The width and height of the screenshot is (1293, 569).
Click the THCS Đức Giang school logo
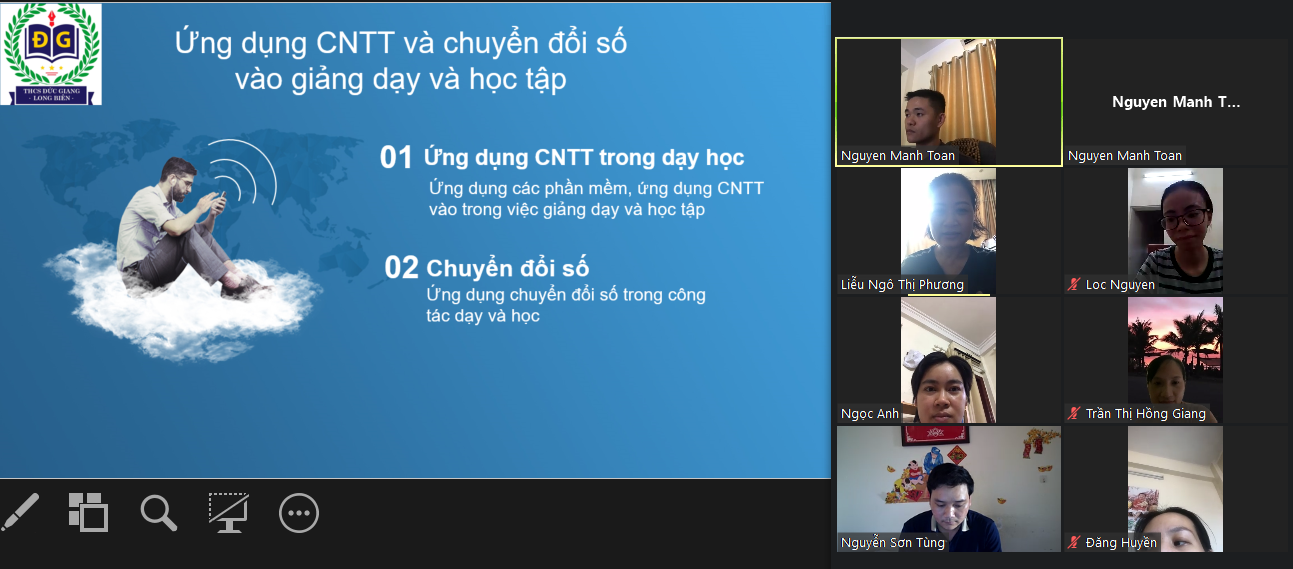51,54
